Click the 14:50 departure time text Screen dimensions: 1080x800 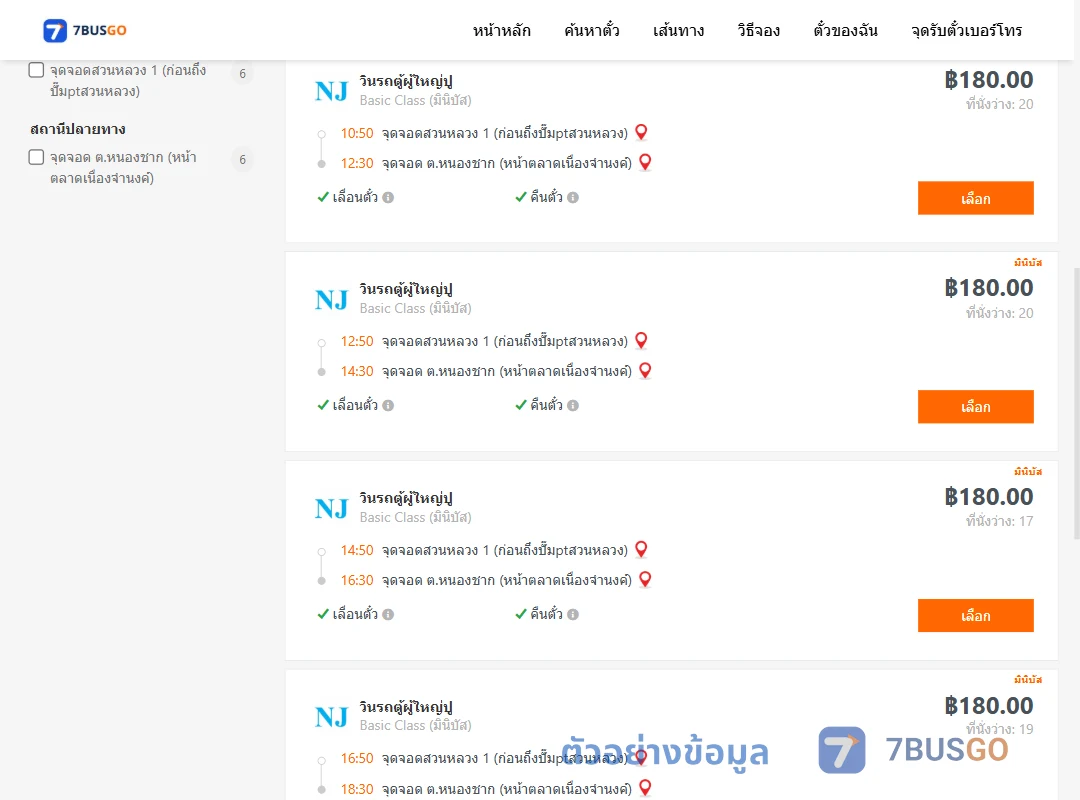(357, 550)
